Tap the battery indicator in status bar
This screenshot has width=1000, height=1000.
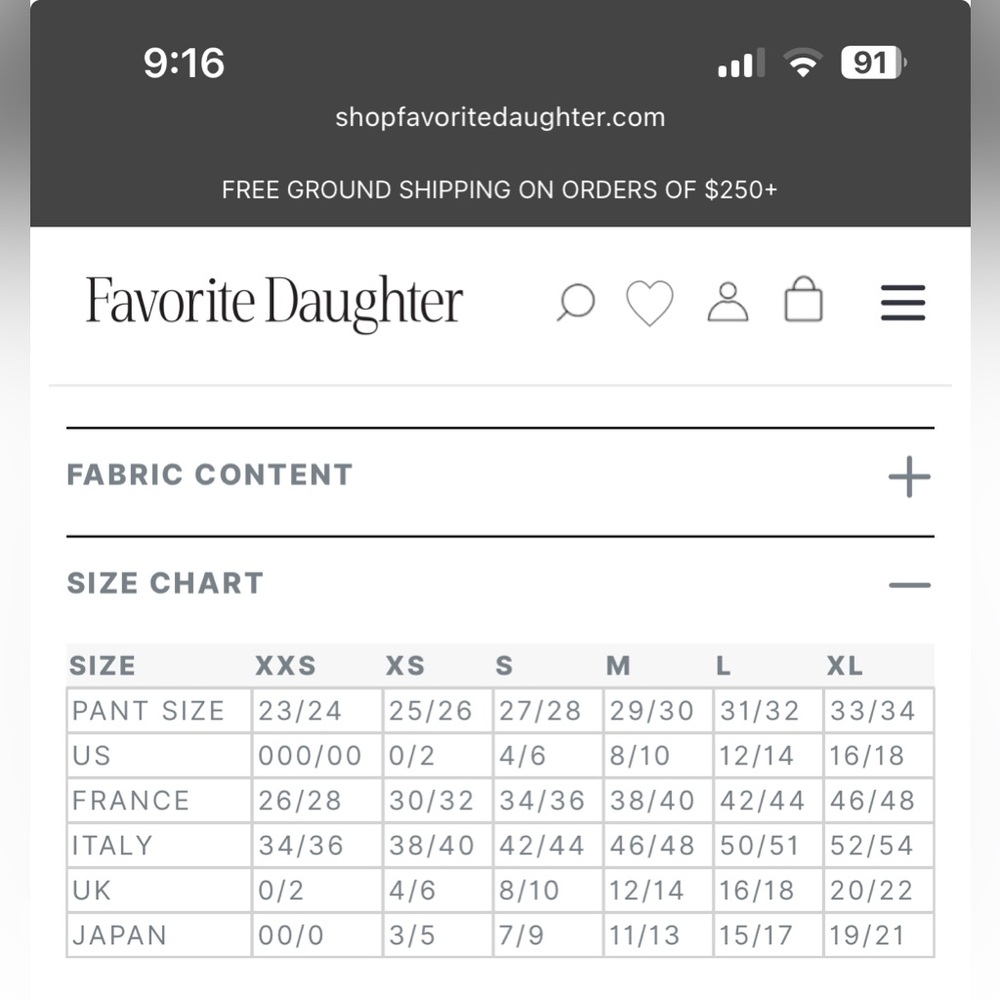874,62
